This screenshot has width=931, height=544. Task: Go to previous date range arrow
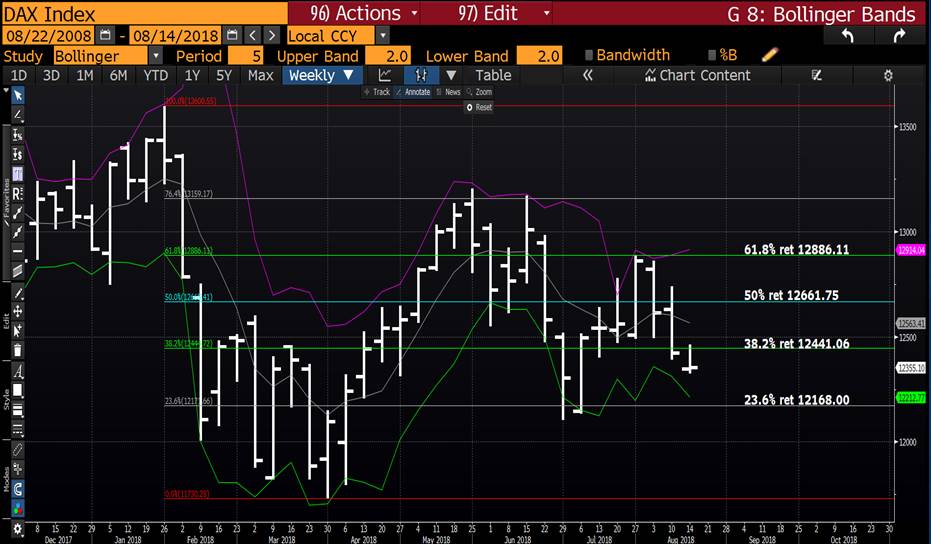[252, 36]
